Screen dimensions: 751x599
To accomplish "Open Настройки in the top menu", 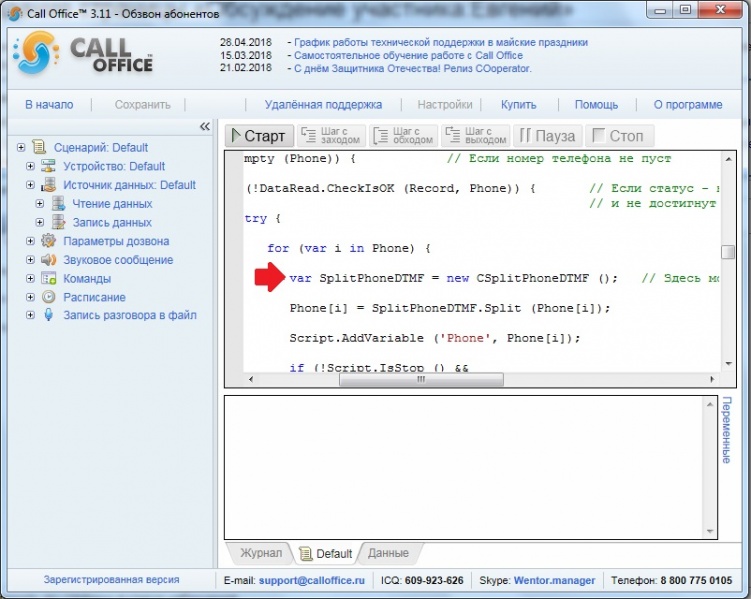I will [444, 105].
